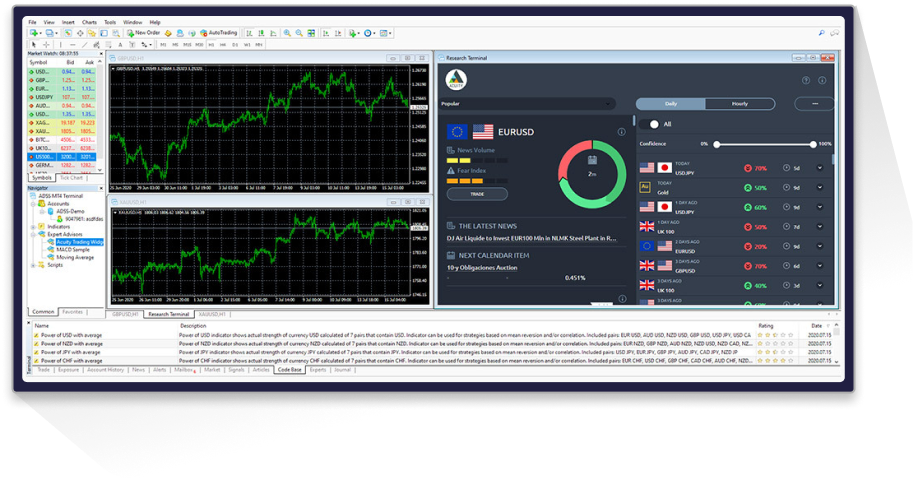Screen dimensions: 913x480
Task: Select the text label A tool
Action: coord(120,44)
